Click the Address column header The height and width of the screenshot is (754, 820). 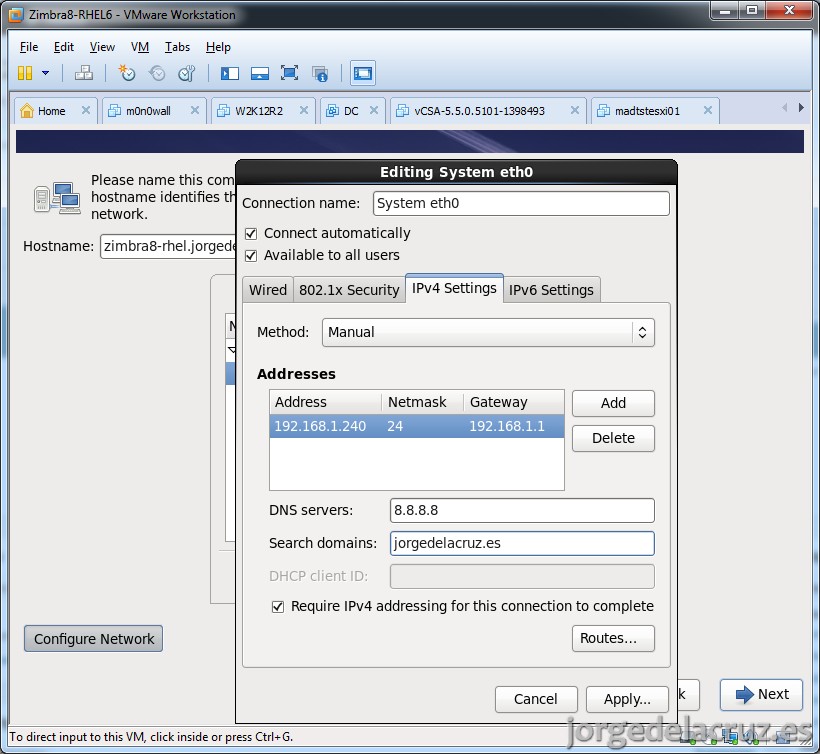click(x=325, y=402)
